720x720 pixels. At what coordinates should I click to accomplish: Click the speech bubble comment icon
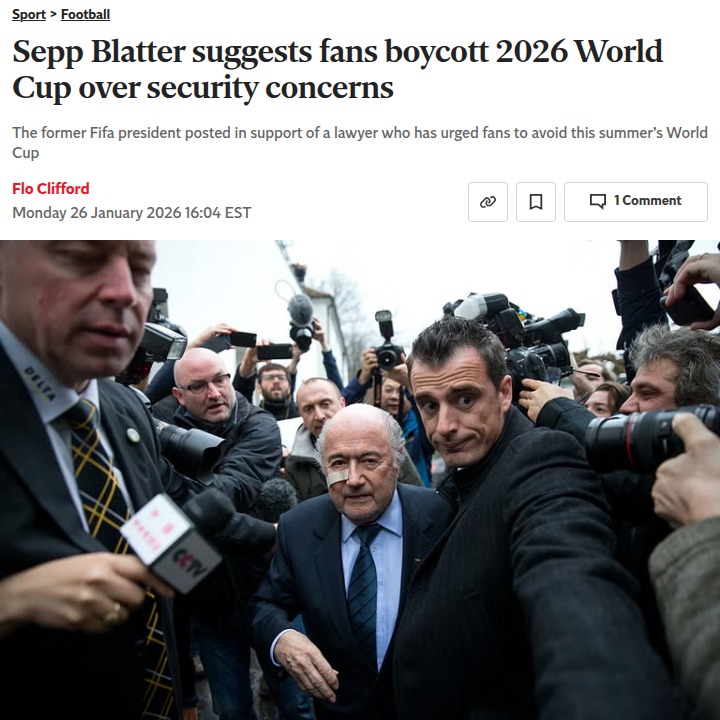597,201
